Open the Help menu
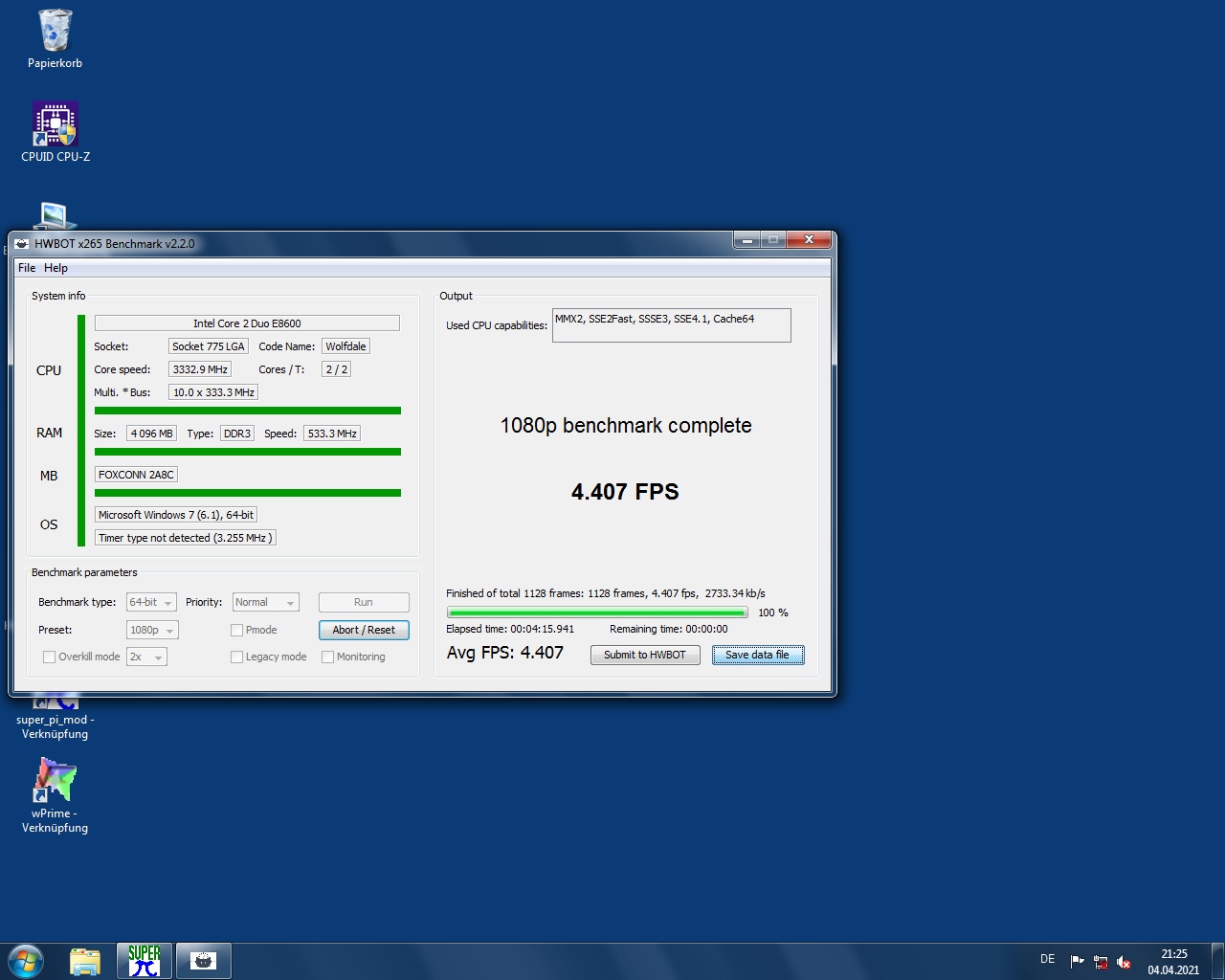 [56, 268]
